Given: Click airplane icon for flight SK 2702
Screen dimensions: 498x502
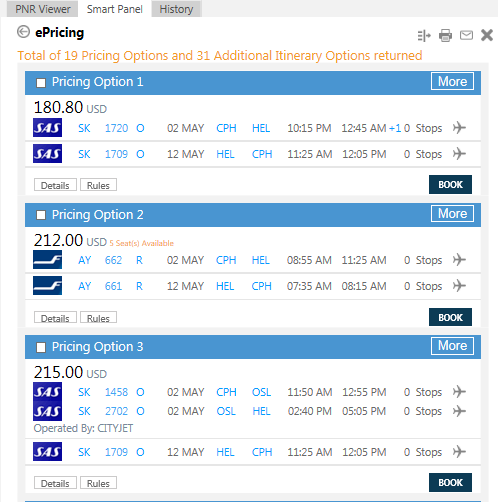Looking at the screenshot, I should tap(459, 411).
